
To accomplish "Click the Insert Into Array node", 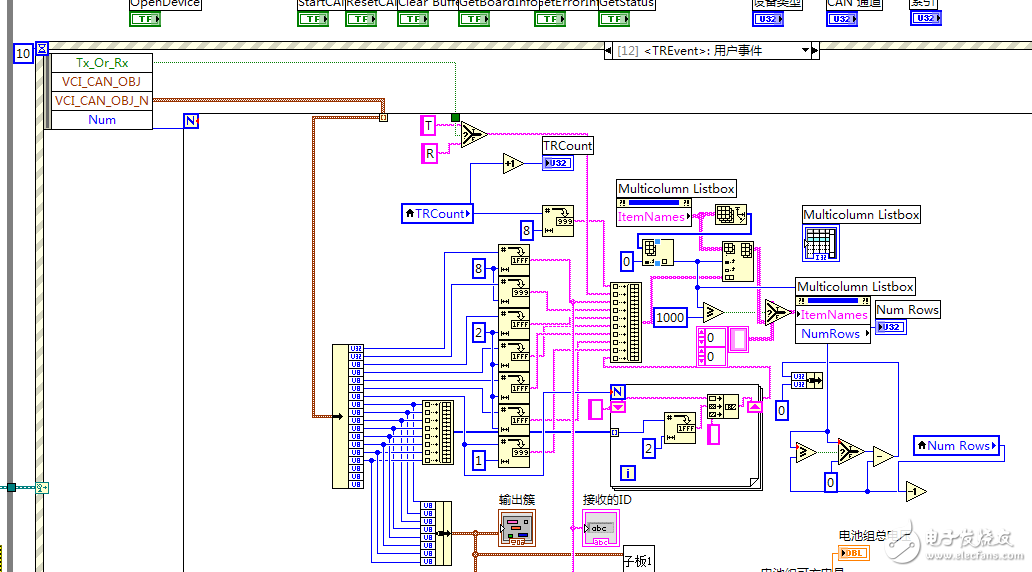I will pyautogui.click(x=738, y=261).
